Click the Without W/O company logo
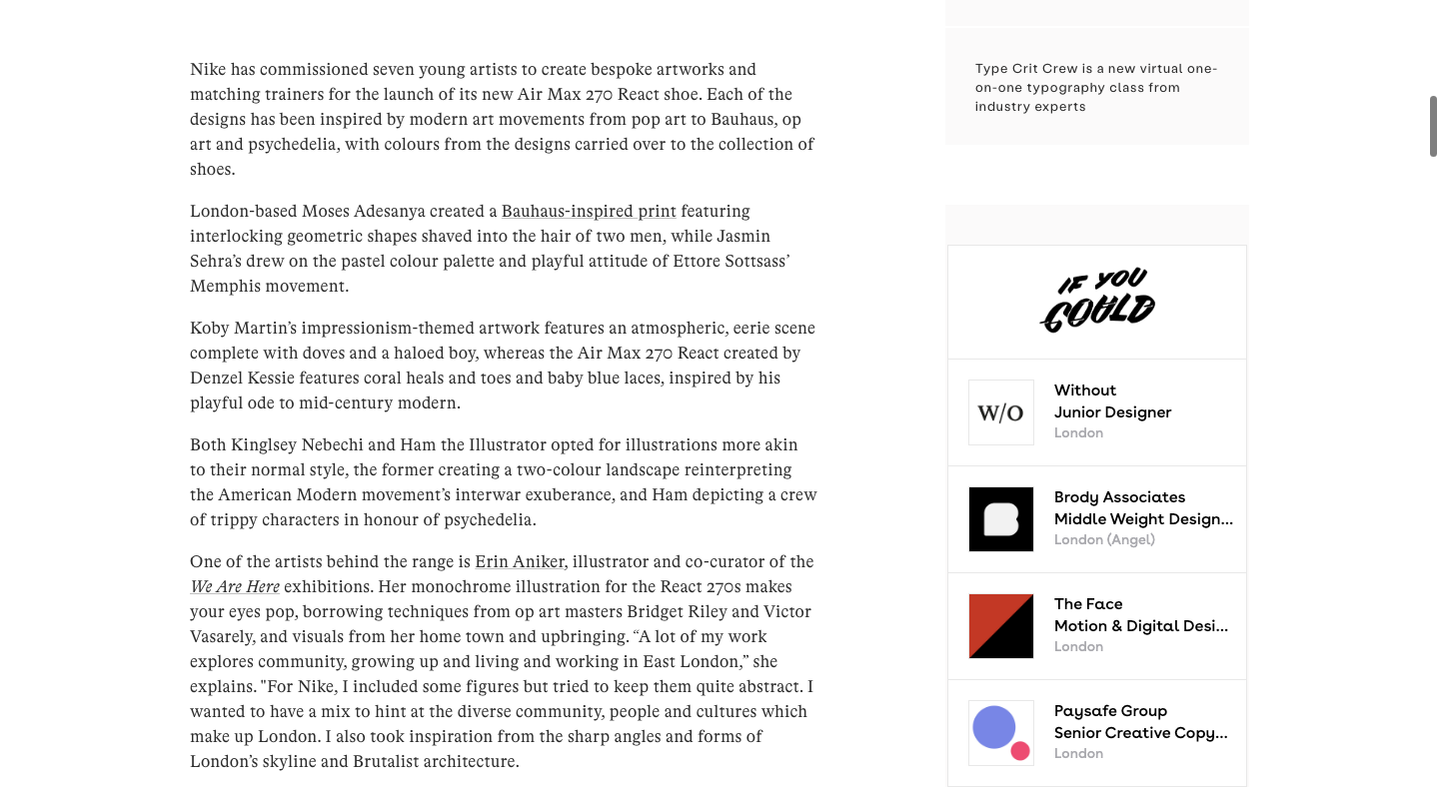The height and width of the screenshot is (787, 1439). coord(1001,412)
